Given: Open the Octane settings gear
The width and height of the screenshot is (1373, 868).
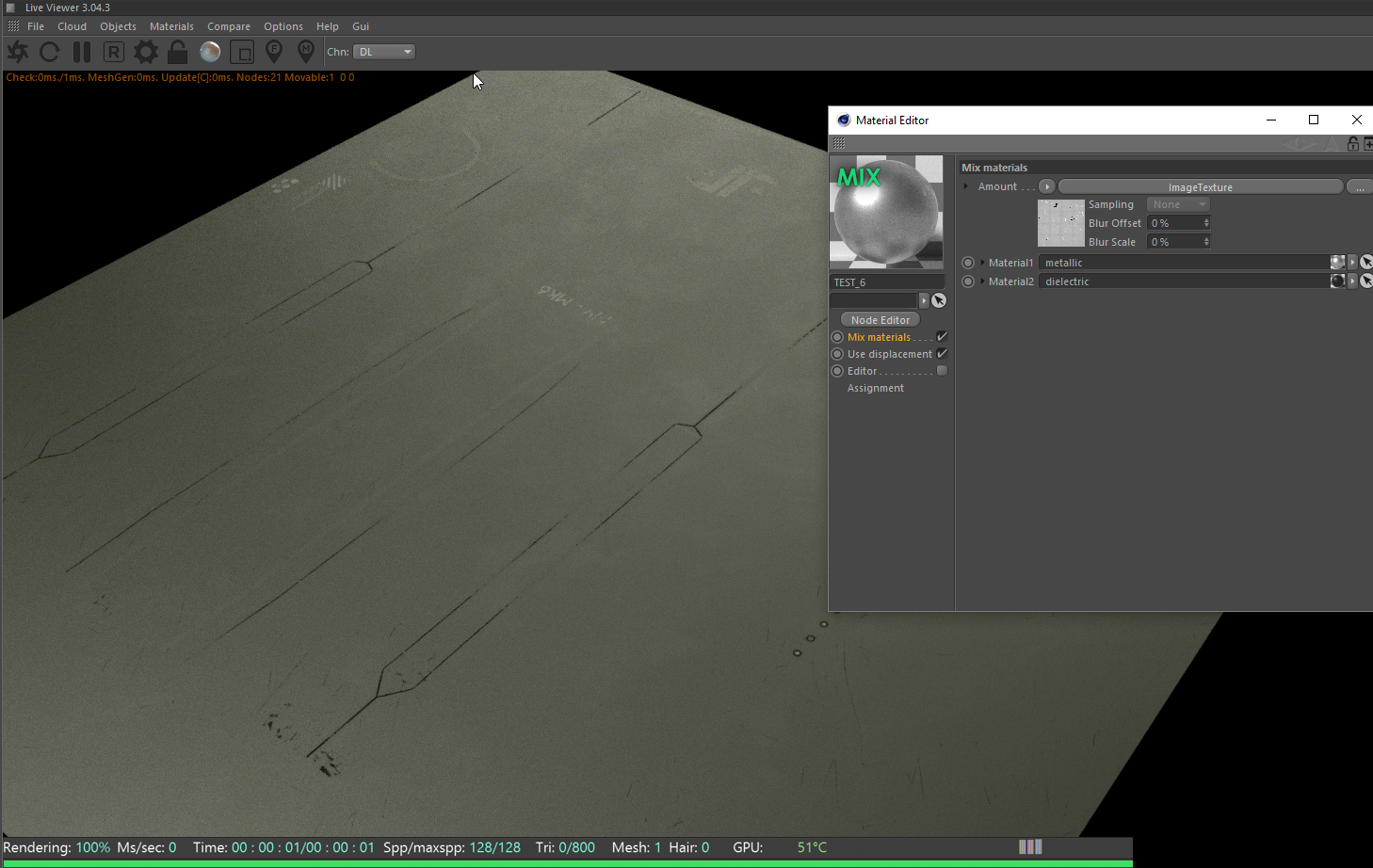Looking at the screenshot, I should click(x=146, y=52).
